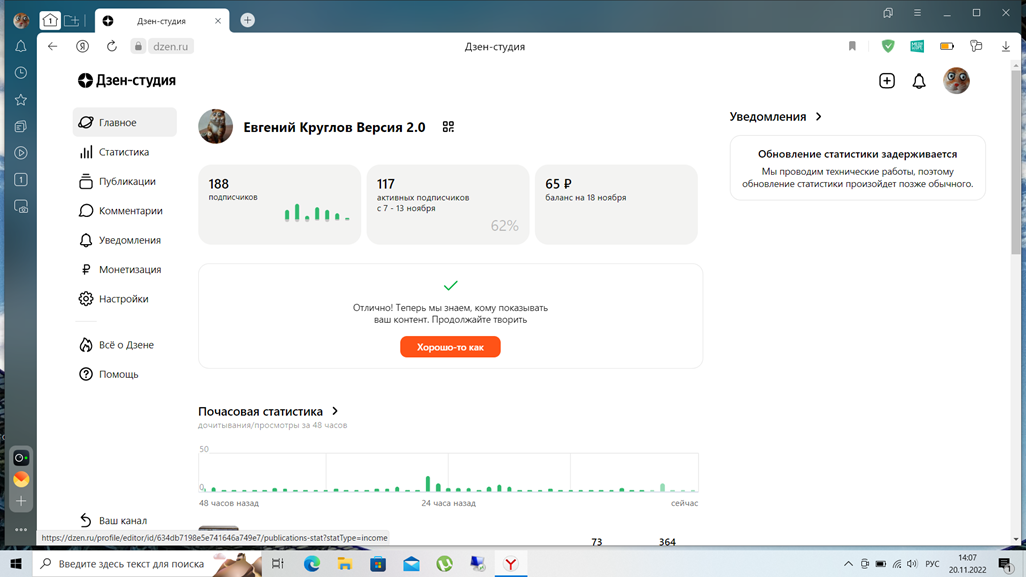Click Windows taskbar search box
Image resolution: width=1026 pixels, height=577 pixels.
(148, 563)
